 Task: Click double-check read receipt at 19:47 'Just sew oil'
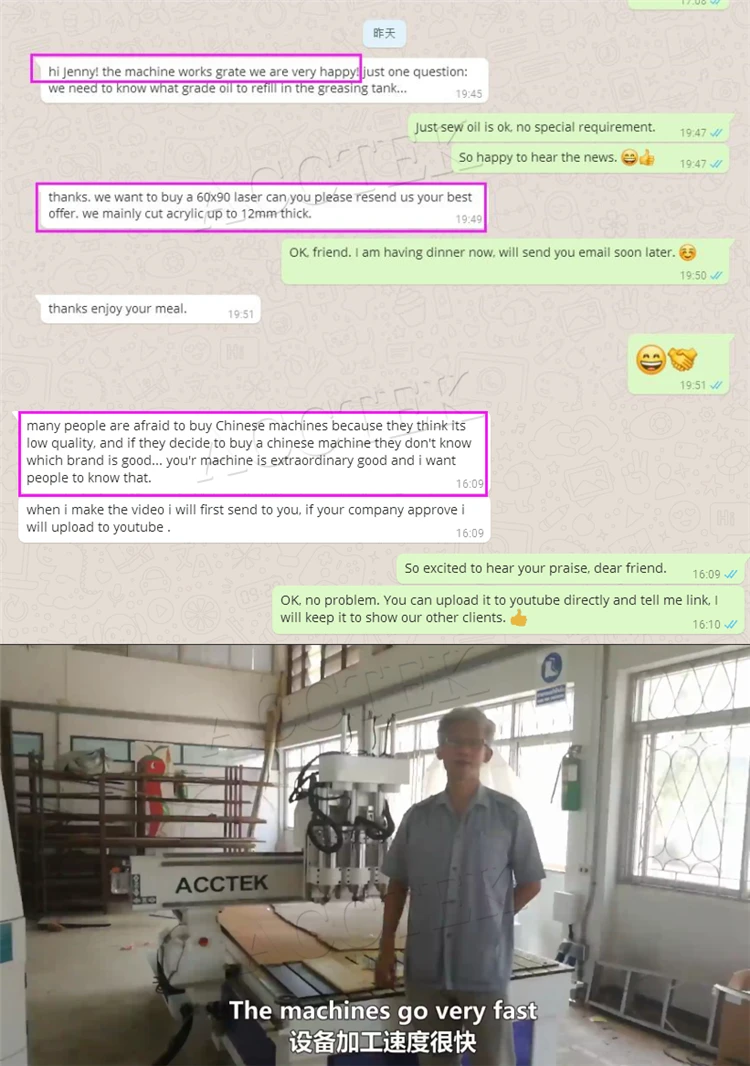click(x=716, y=133)
